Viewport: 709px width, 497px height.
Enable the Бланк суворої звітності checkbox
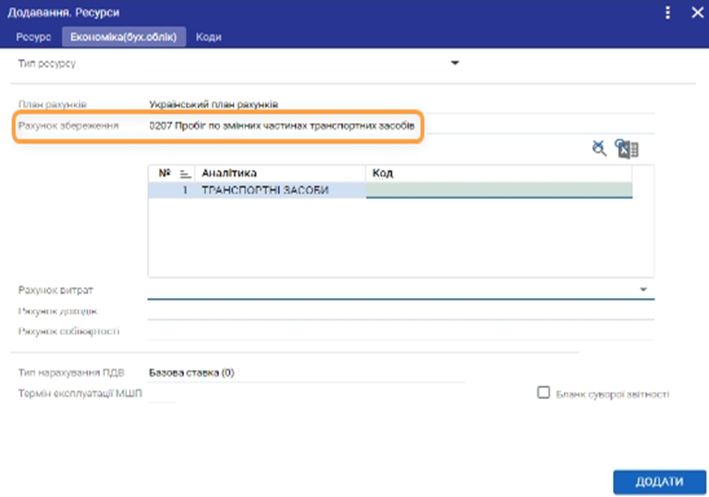544,394
